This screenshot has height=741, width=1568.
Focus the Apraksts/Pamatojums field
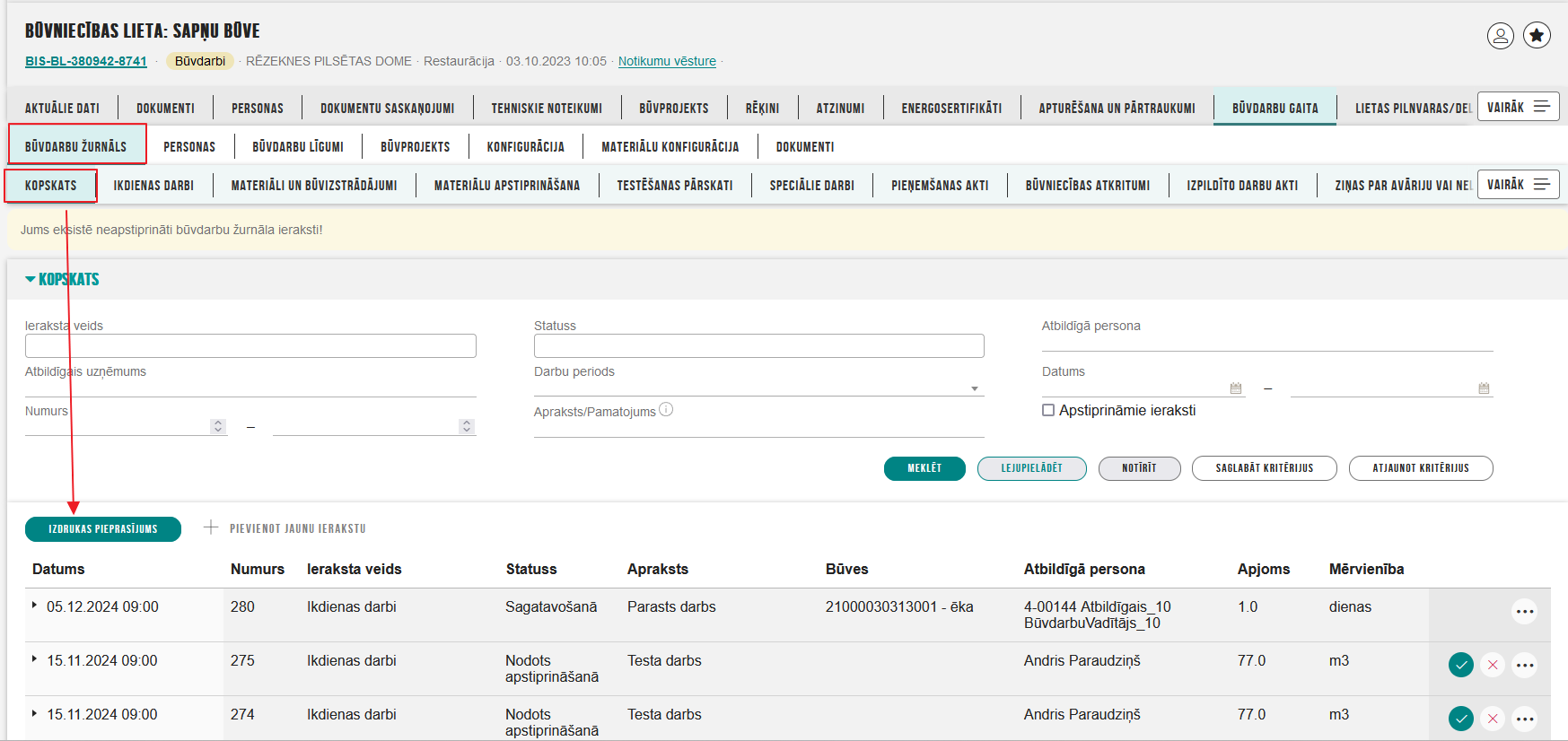758,428
